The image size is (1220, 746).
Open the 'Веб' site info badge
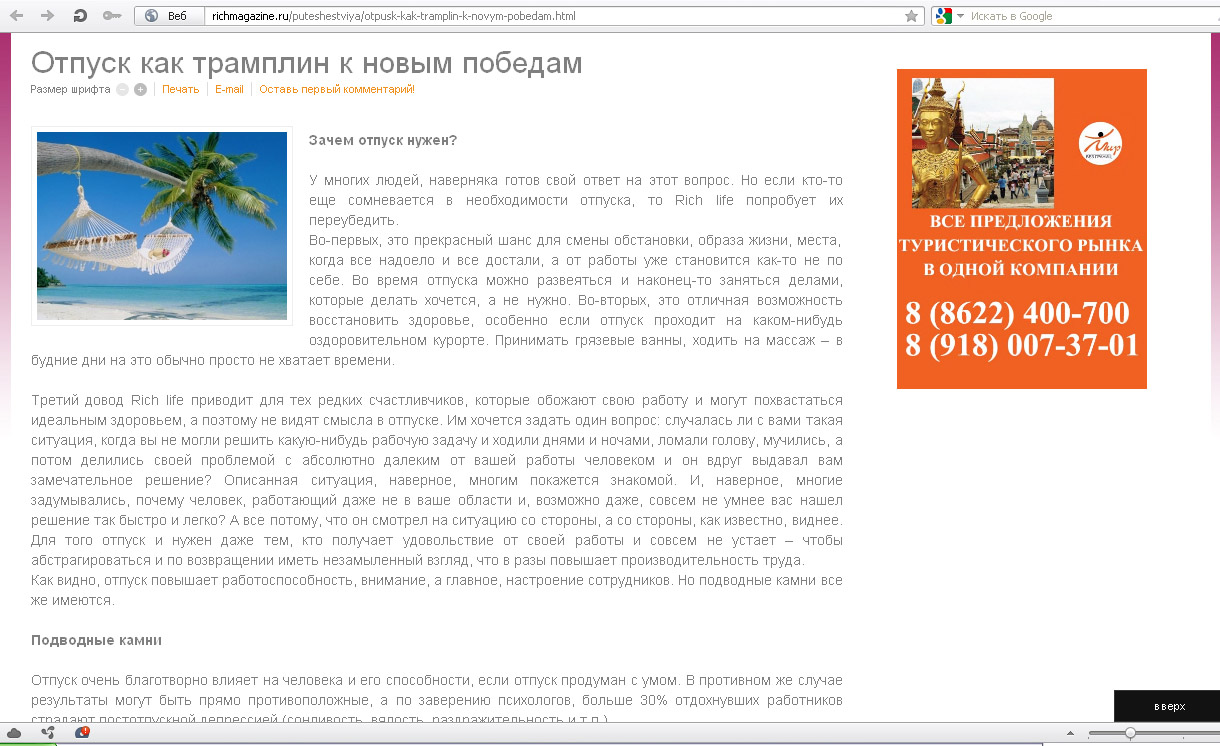click(x=168, y=16)
